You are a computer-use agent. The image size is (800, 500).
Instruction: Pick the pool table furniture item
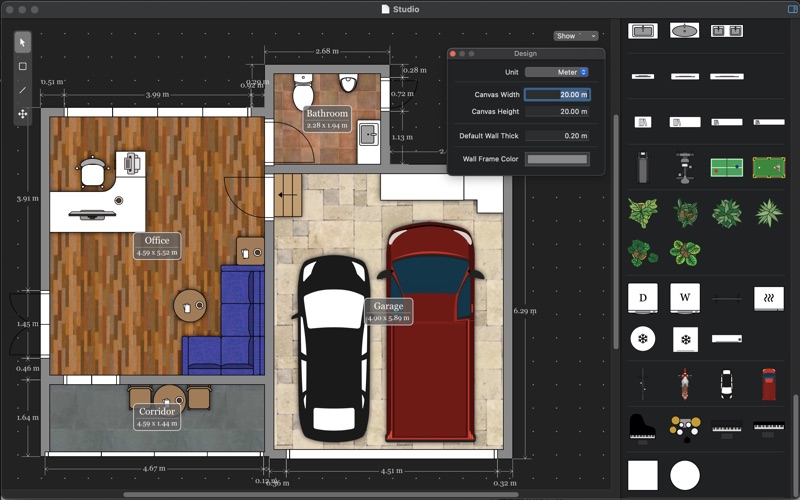coord(768,167)
